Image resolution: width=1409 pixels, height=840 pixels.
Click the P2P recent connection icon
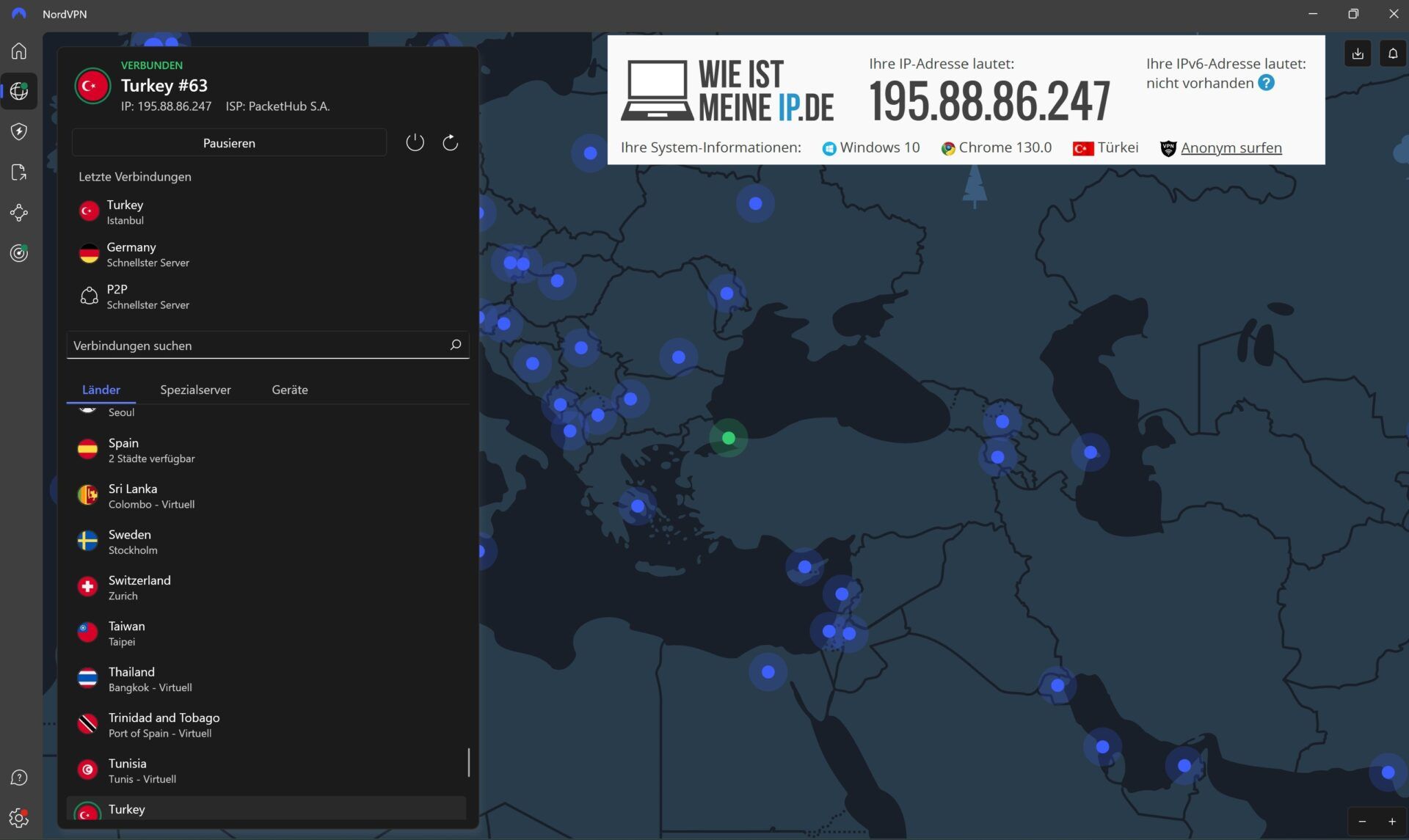(89, 296)
